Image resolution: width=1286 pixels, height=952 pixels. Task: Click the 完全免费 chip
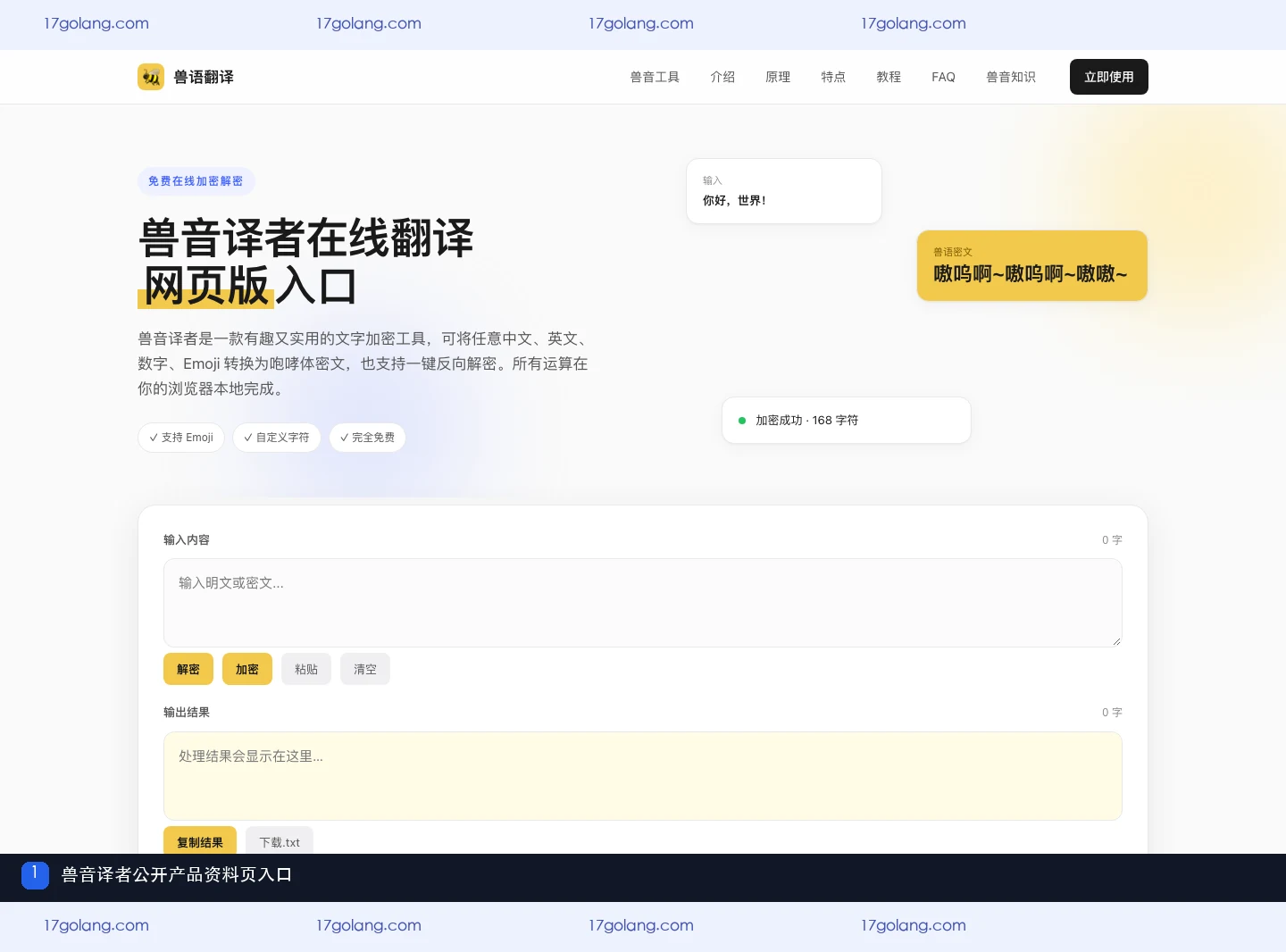pyautogui.click(x=368, y=438)
